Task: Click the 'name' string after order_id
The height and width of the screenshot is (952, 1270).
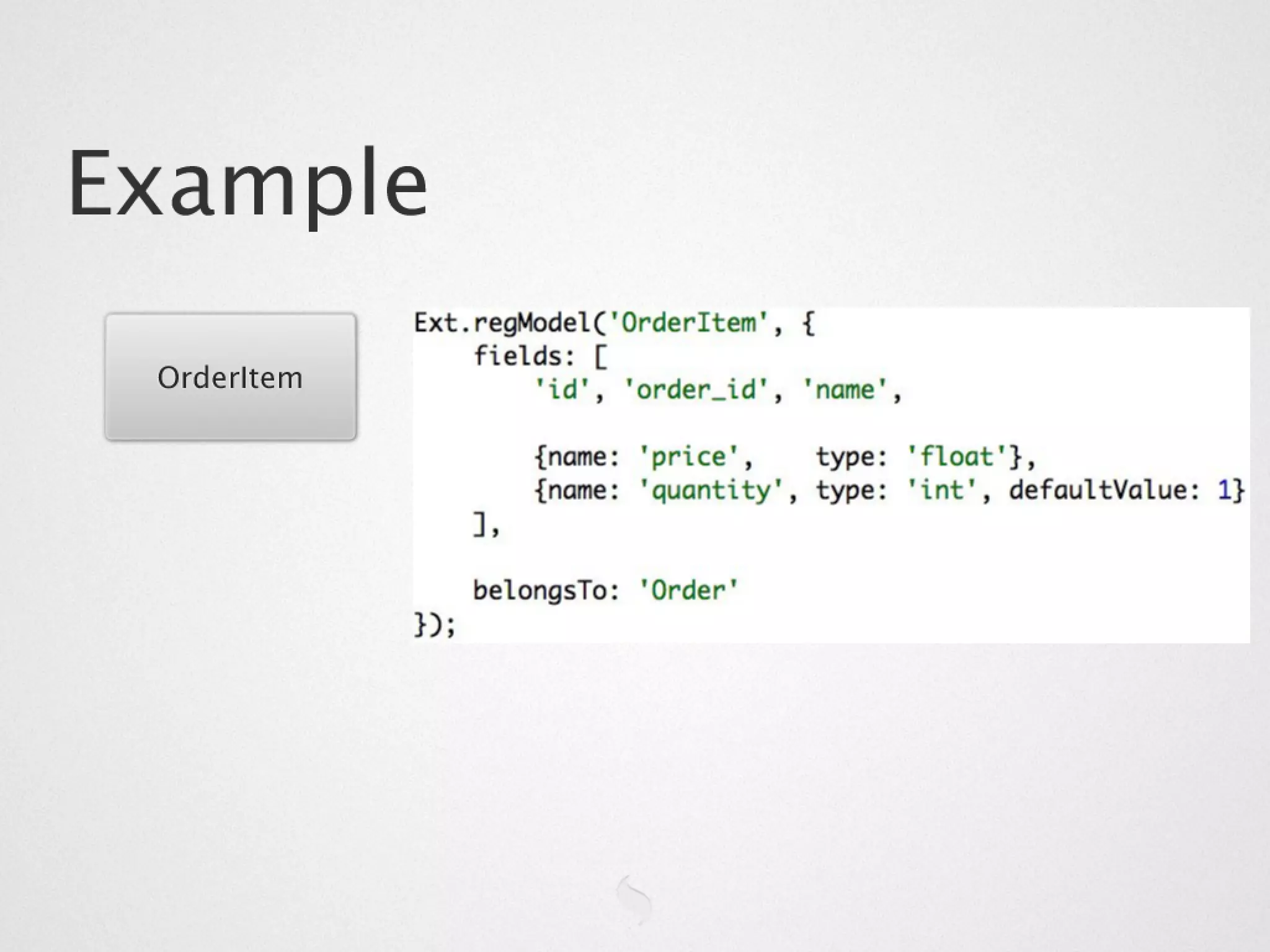Action: point(845,390)
